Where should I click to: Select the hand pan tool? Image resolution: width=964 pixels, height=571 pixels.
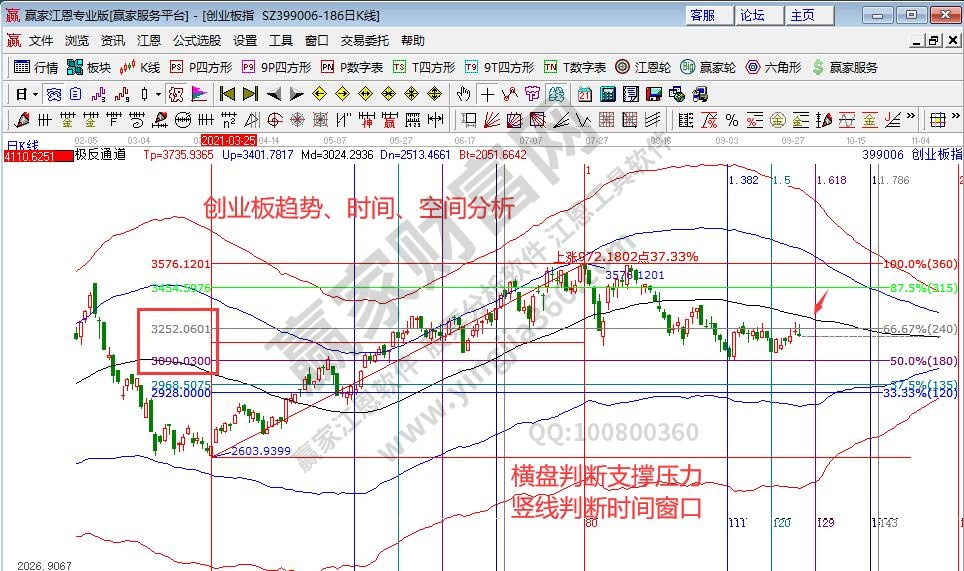click(x=463, y=94)
